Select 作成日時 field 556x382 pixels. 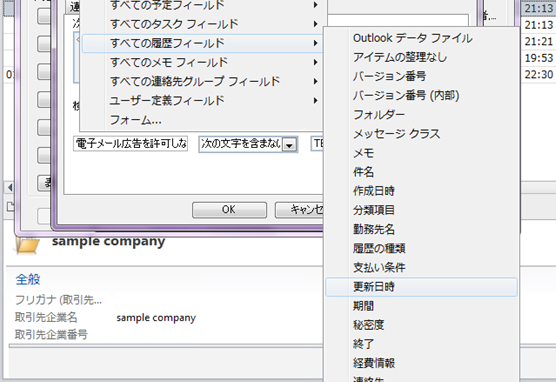421,191
